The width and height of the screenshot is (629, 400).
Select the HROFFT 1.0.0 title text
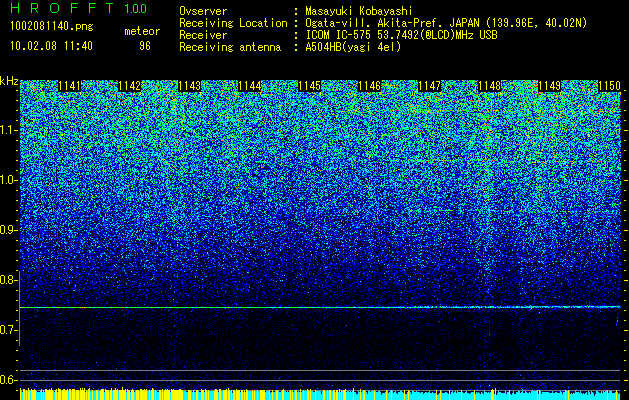coord(78,8)
